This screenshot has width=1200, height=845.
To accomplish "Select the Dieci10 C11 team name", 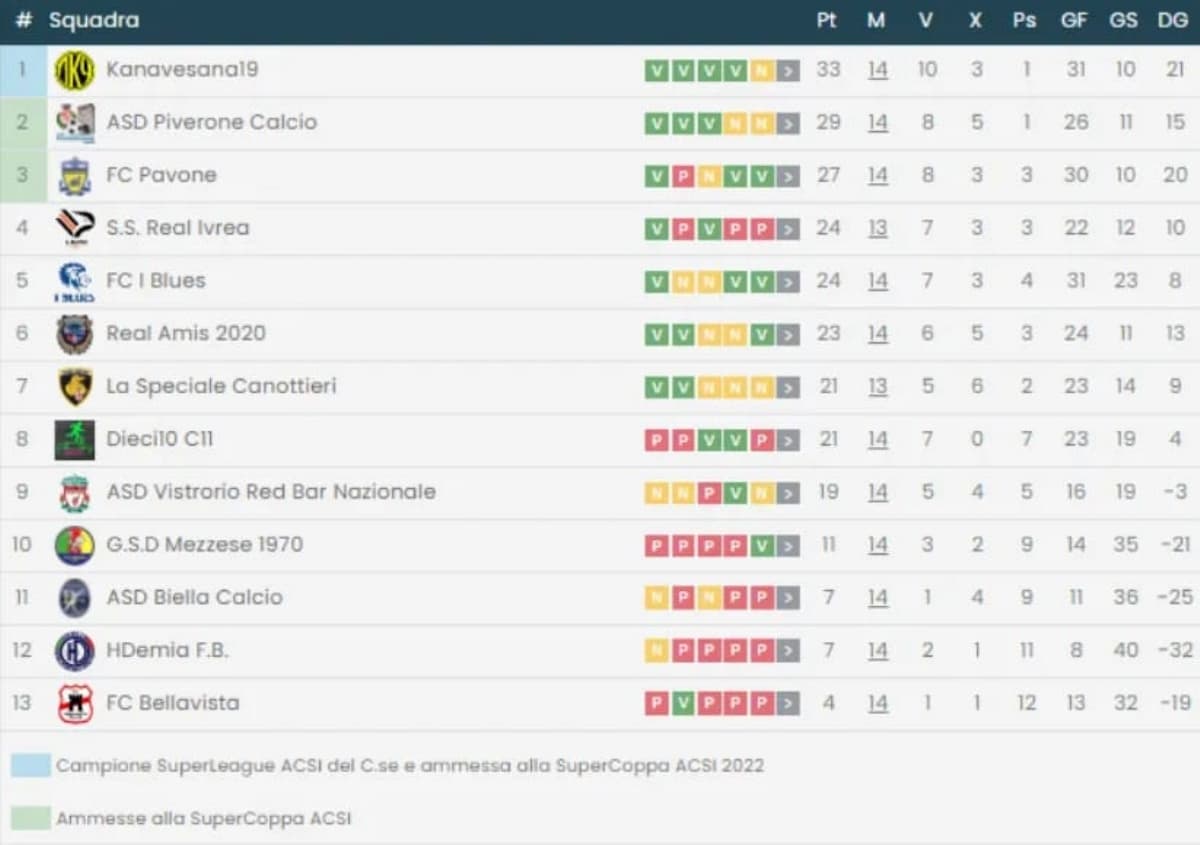I will [160, 439].
